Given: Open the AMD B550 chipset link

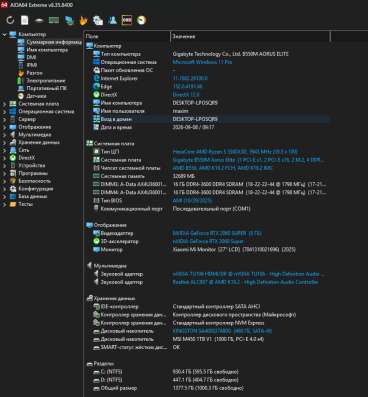Looking at the screenshot, I should (223, 168).
